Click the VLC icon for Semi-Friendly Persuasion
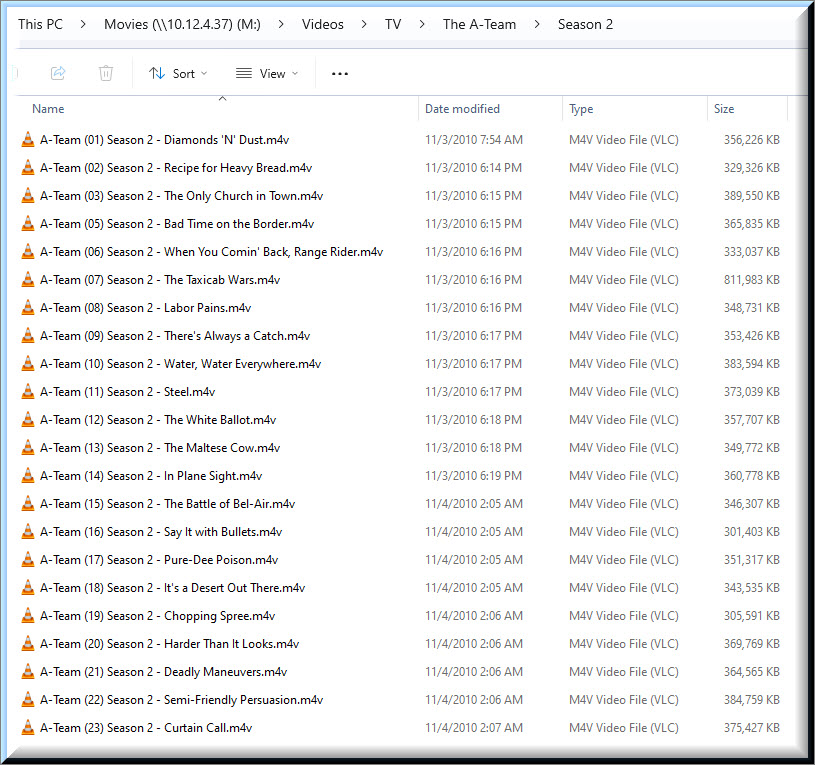The image size is (815, 765). [x=28, y=701]
